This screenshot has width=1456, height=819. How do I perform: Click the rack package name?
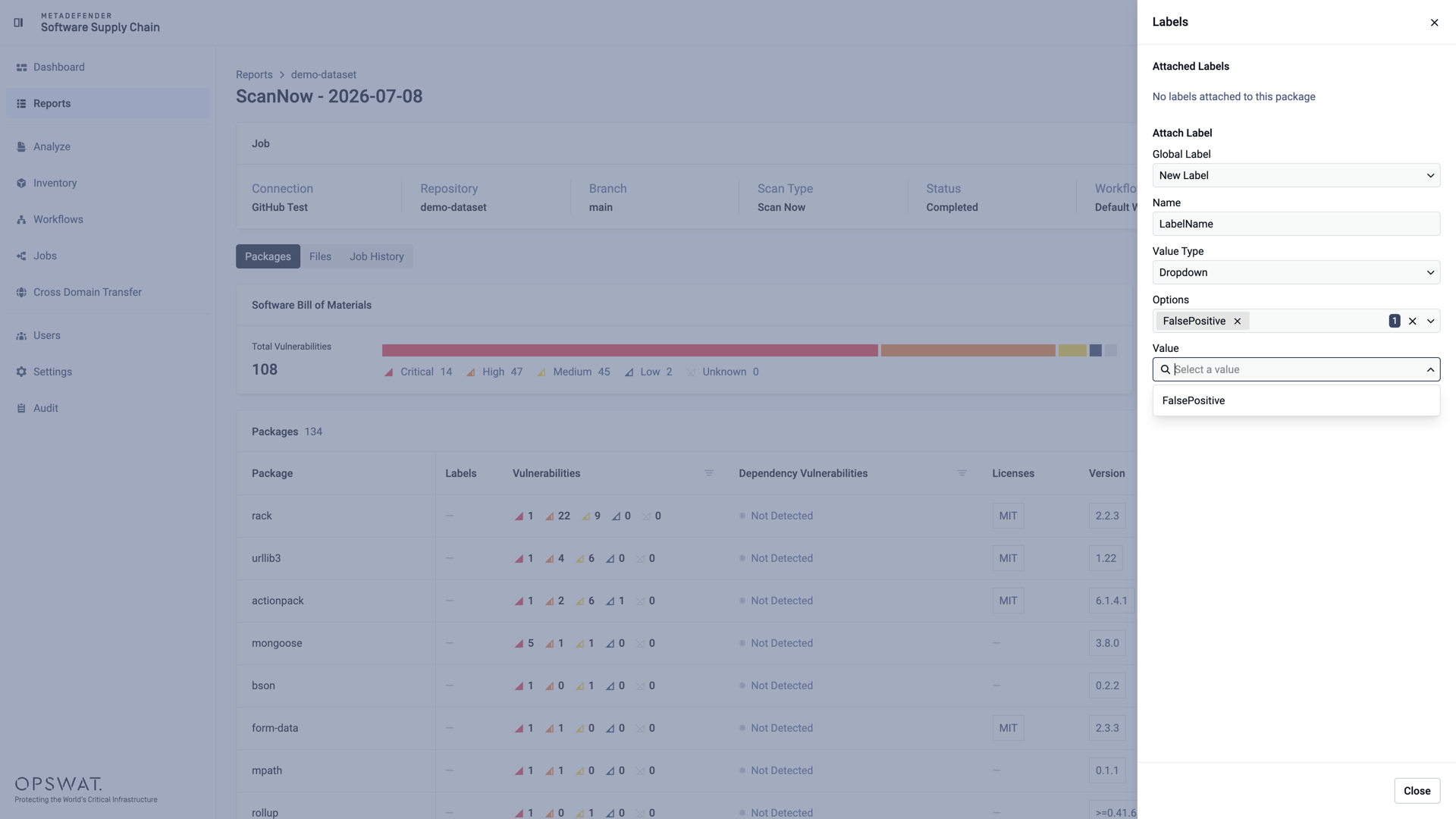pyautogui.click(x=262, y=516)
